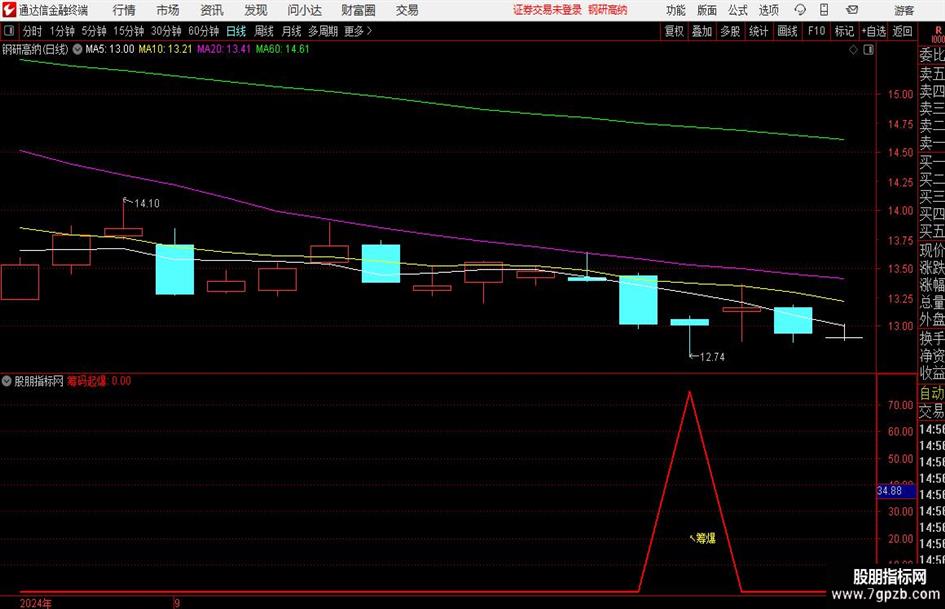Open the 版面 menu
This screenshot has height=609, width=945.
(706, 10)
